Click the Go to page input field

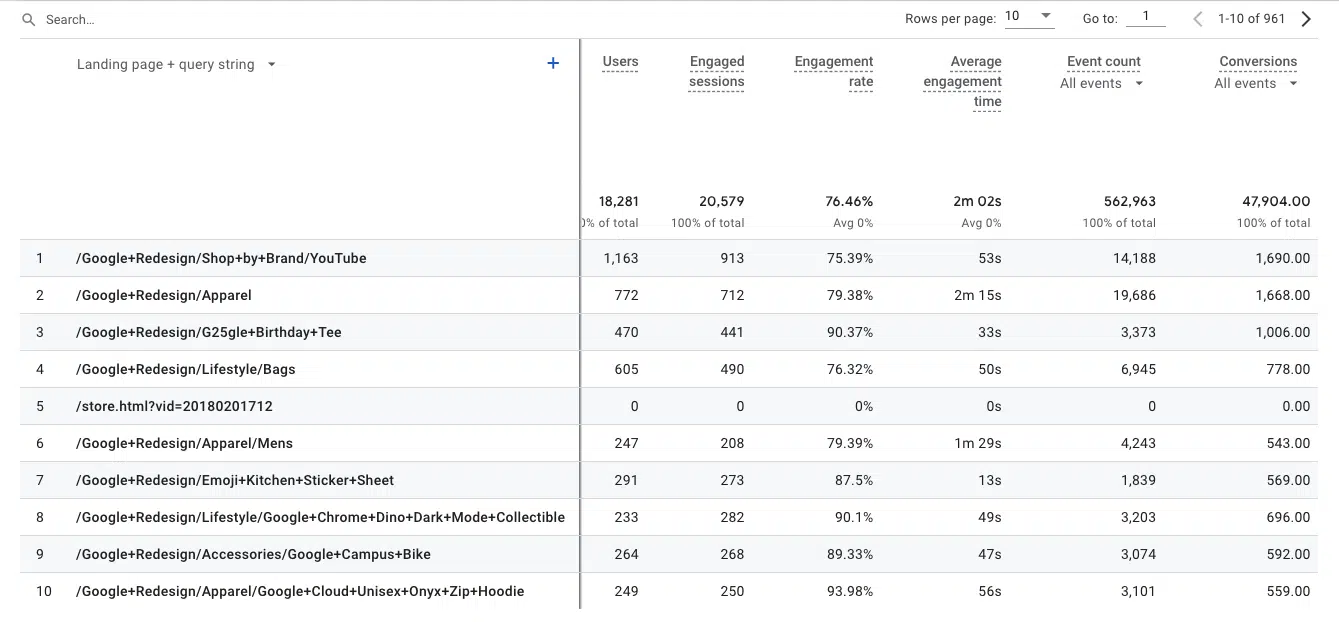tap(1145, 17)
